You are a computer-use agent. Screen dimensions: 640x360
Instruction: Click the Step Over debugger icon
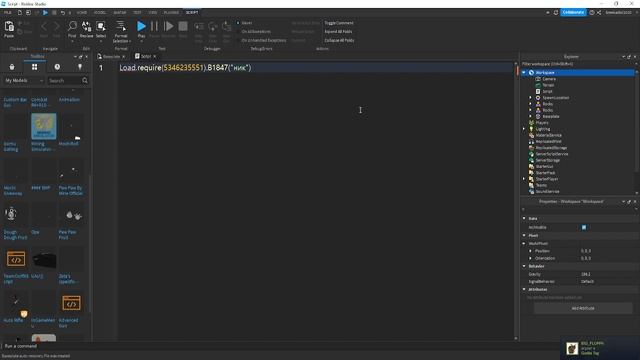point(213,27)
